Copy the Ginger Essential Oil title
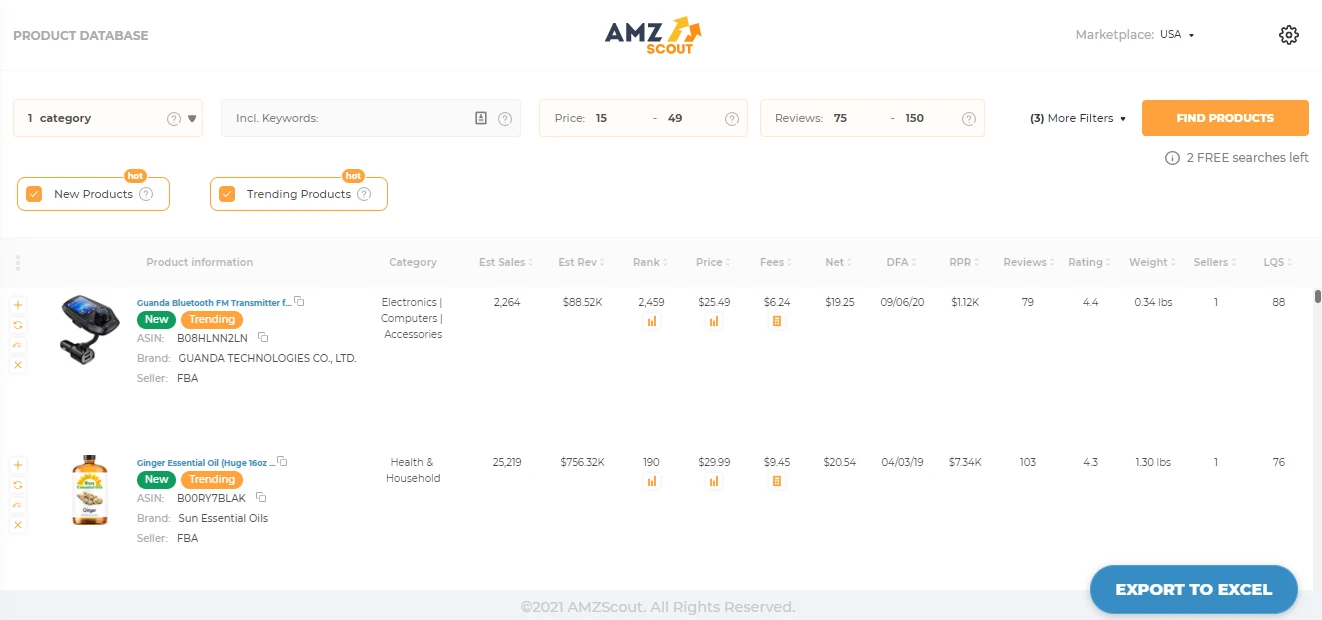1322x620 pixels. click(283, 461)
